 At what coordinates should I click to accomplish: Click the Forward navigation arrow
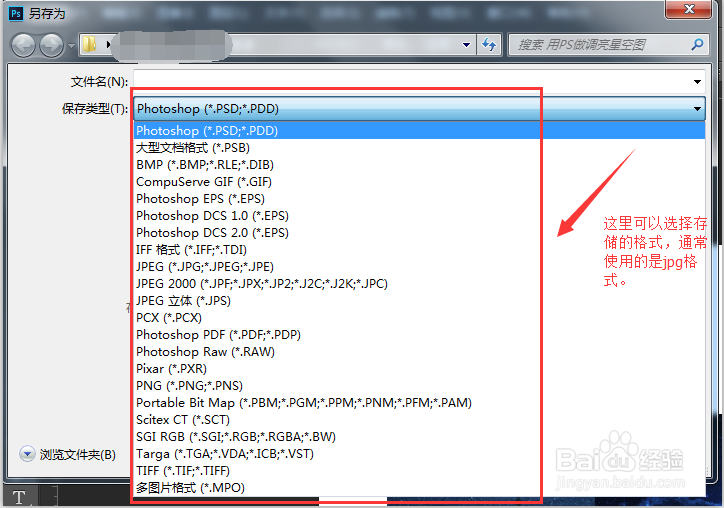(51, 45)
